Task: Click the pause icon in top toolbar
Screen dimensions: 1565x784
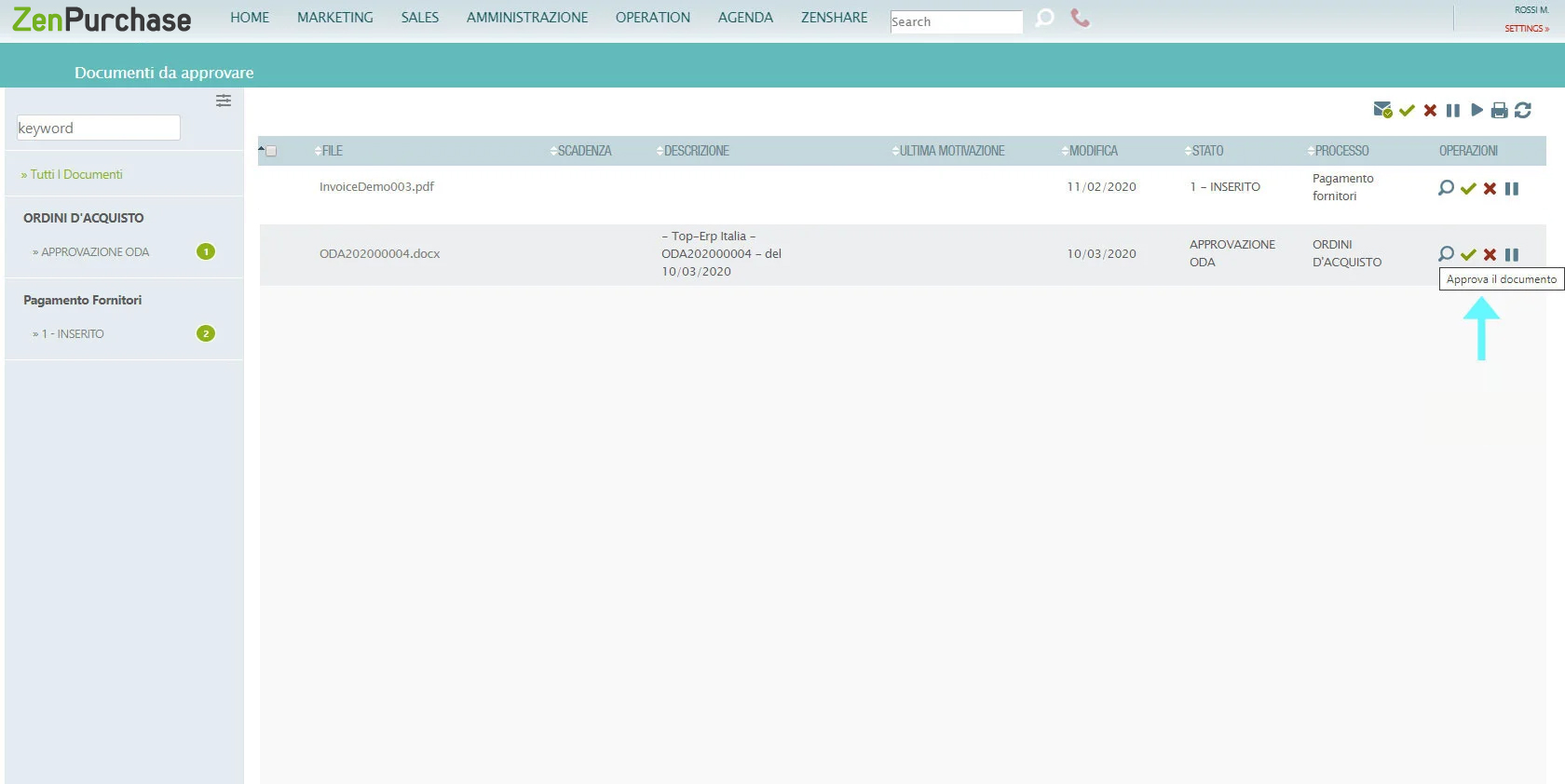Action: (x=1453, y=111)
